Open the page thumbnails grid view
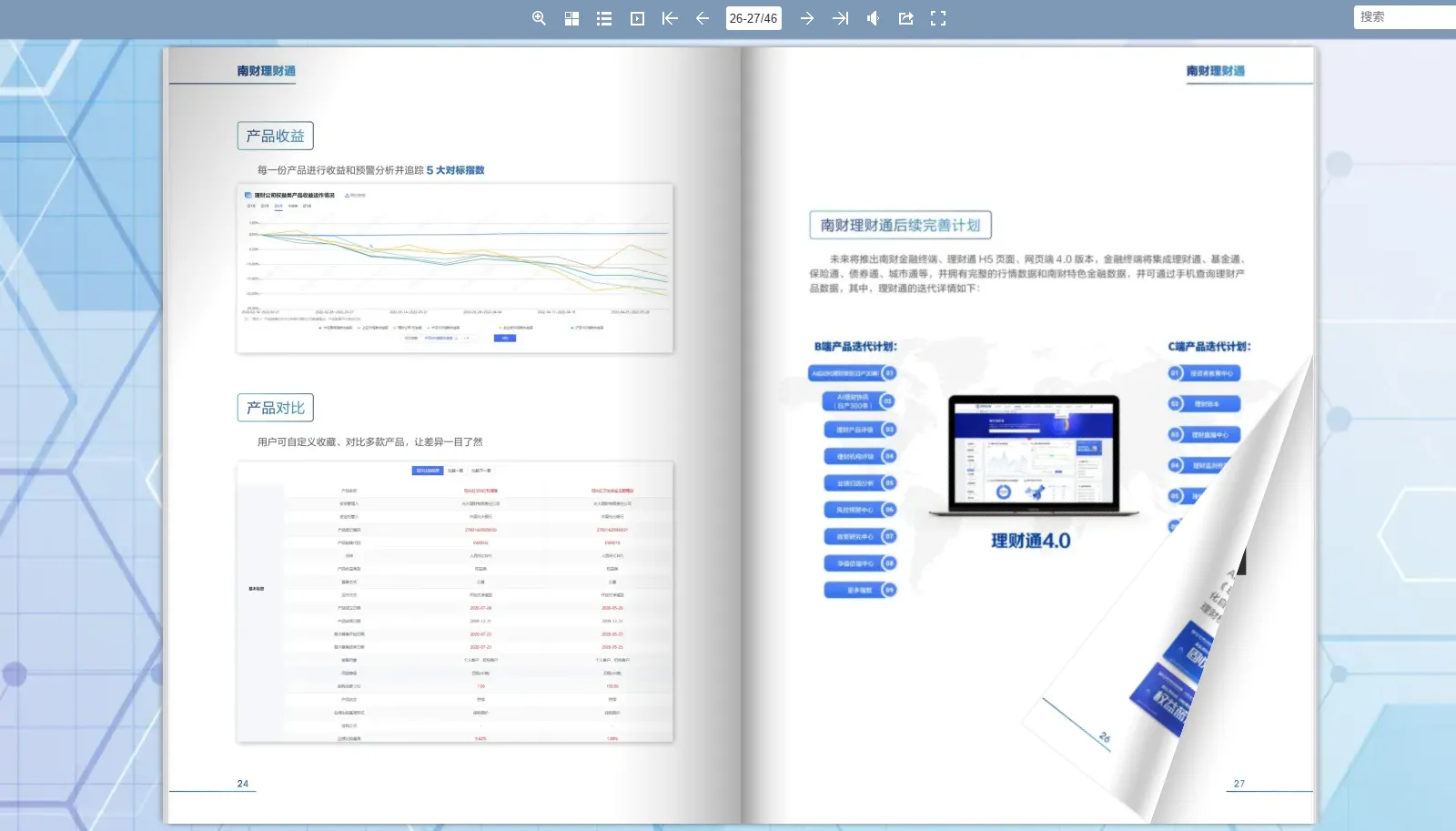 click(571, 18)
